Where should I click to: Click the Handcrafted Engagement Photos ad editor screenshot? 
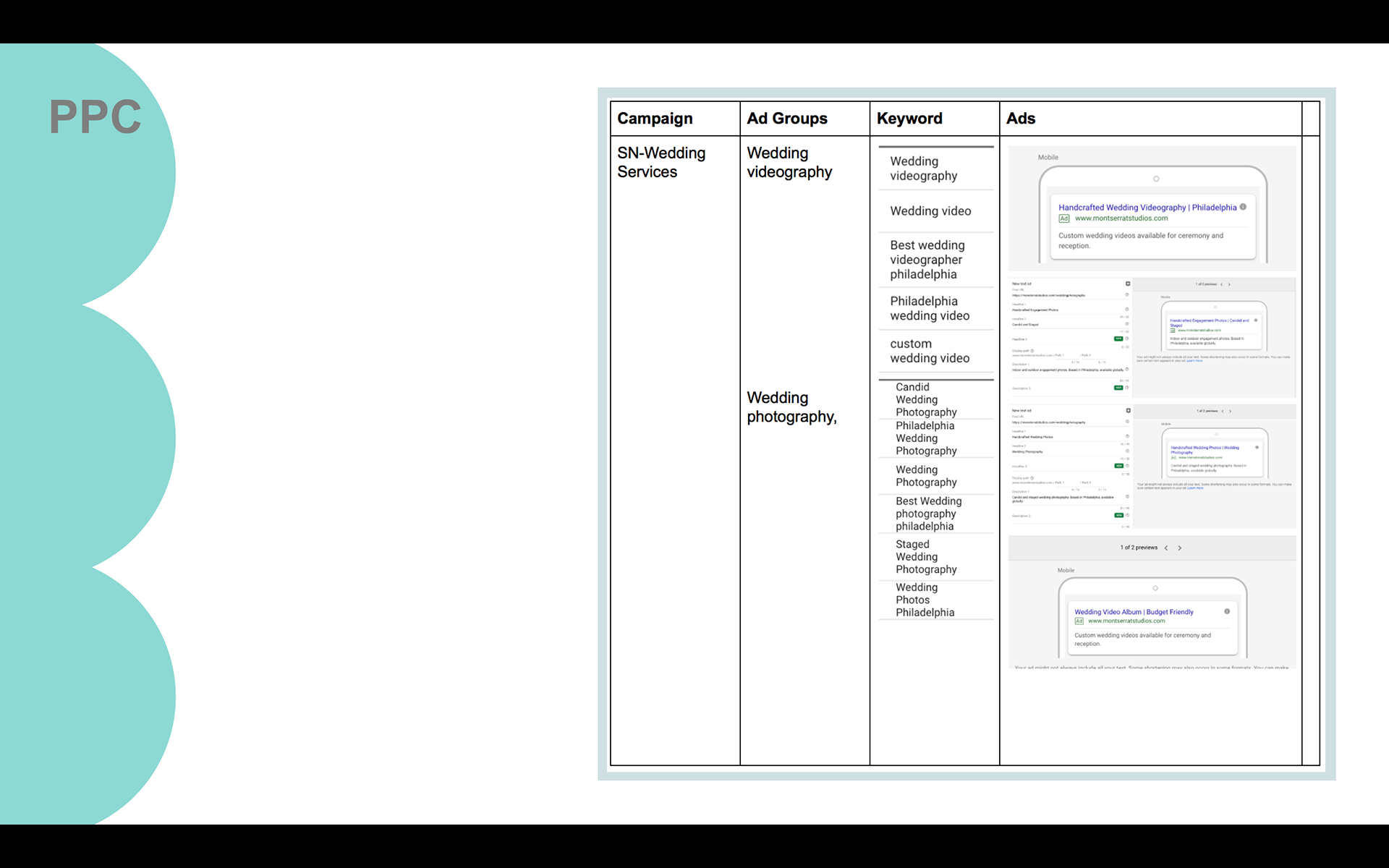tap(1152, 338)
